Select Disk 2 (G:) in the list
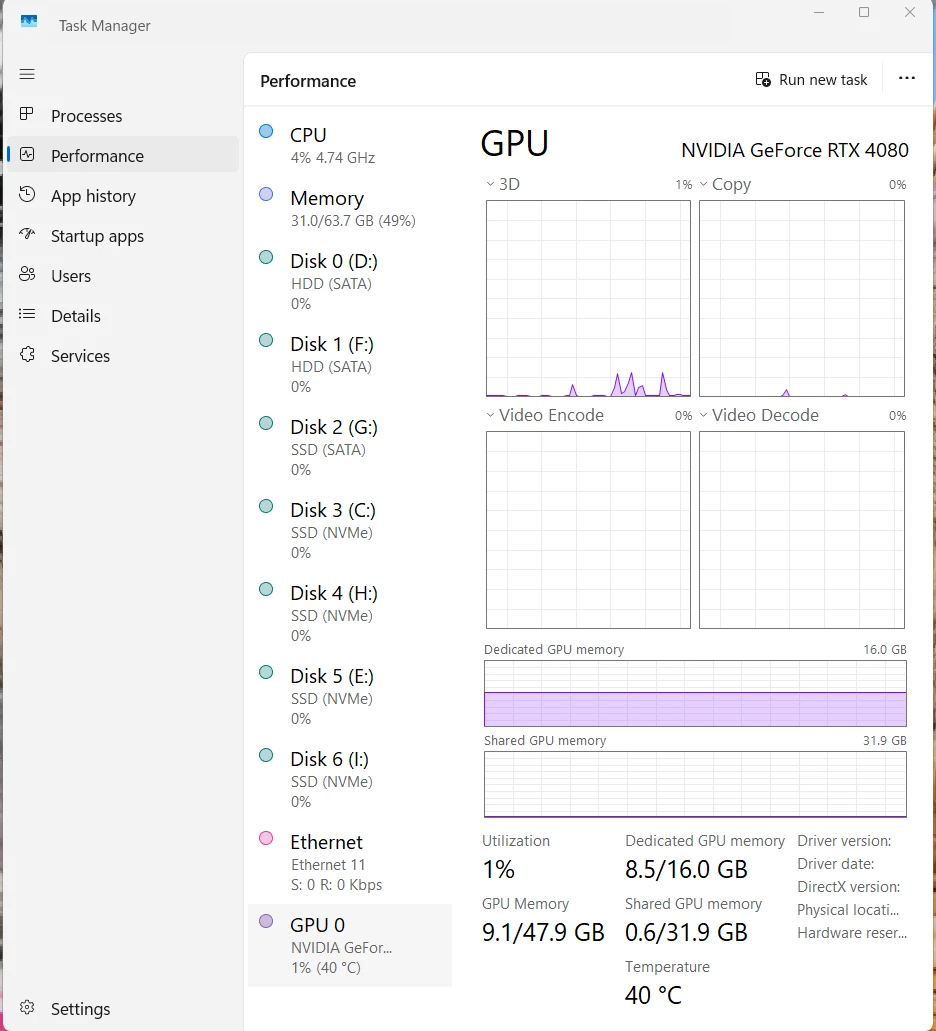The height and width of the screenshot is (1031, 936). click(350, 448)
